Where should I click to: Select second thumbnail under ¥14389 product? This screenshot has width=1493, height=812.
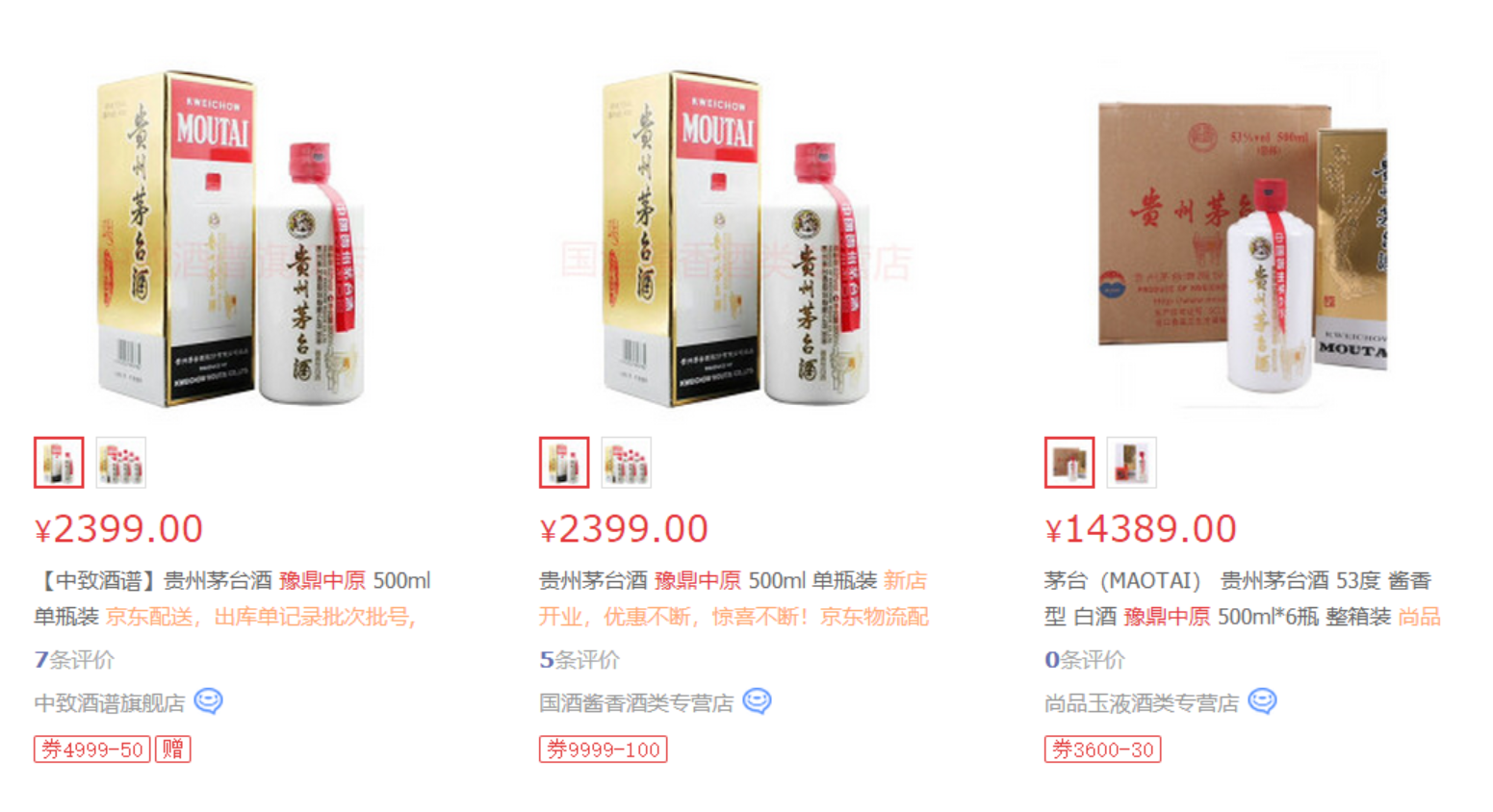pos(1132,463)
